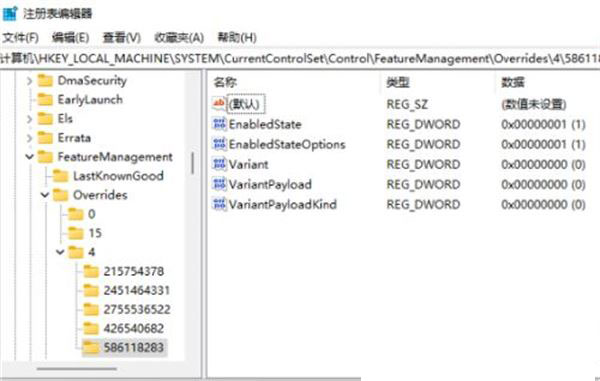Click the LastKnownGood folder icon

point(60,176)
